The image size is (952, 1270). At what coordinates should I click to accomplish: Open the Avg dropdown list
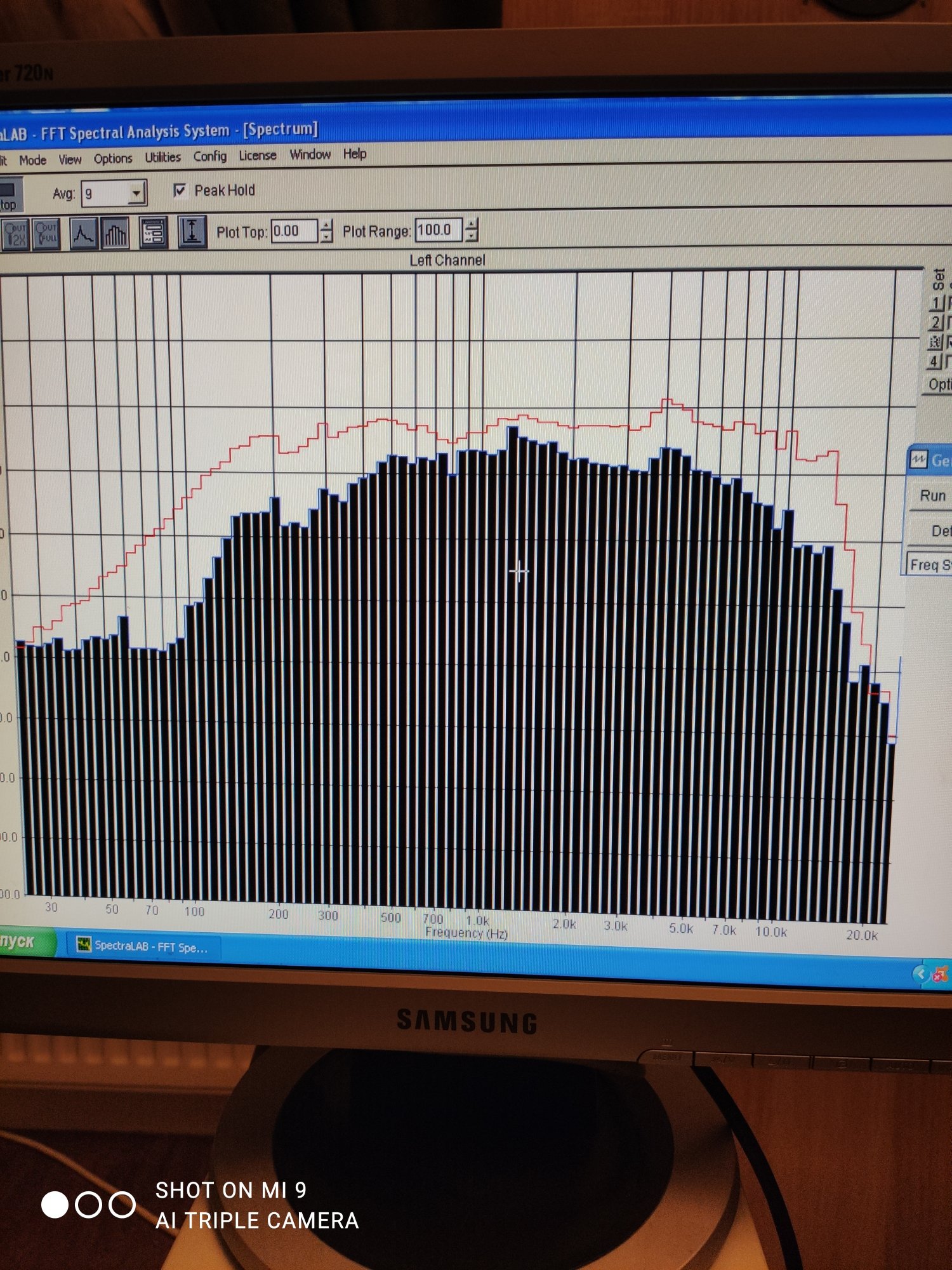[x=136, y=192]
